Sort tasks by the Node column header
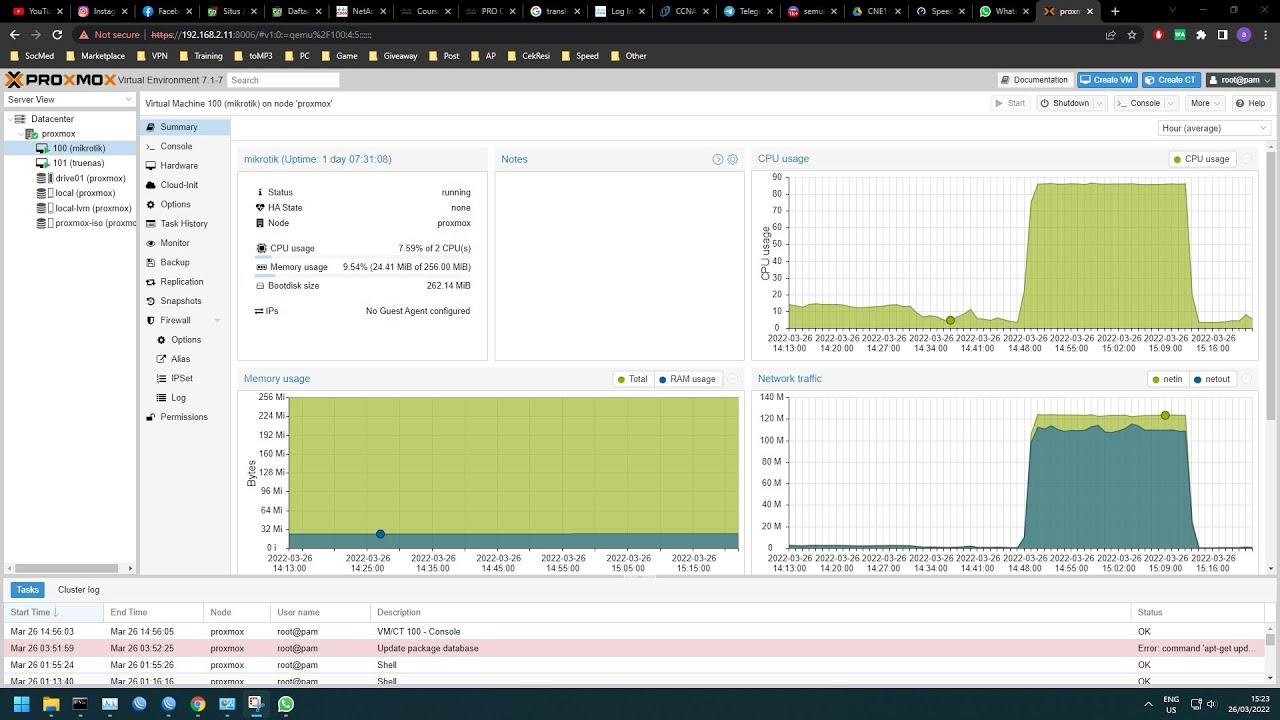Viewport: 1280px width, 720px height. point(236,612)
